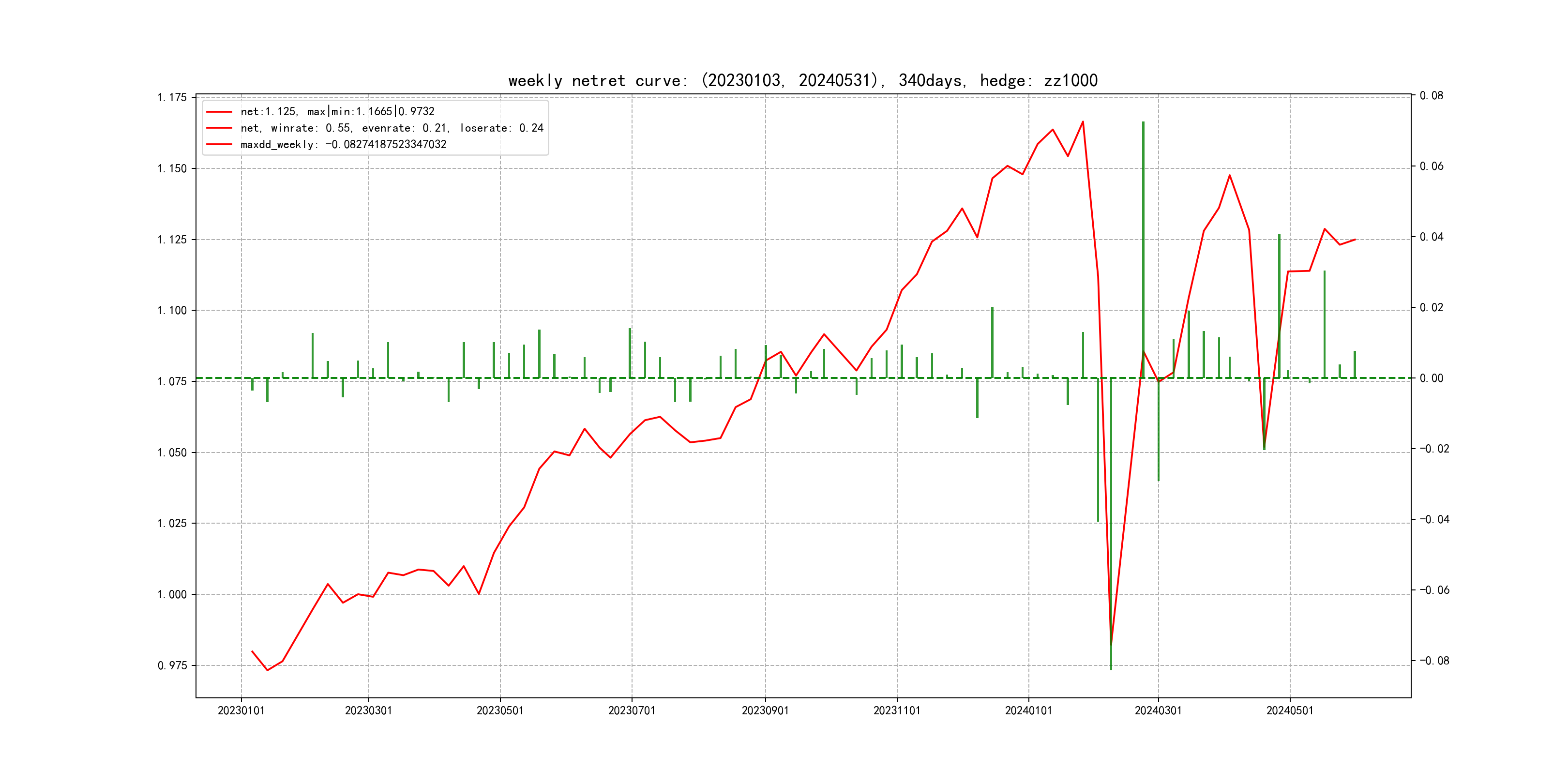Click the -0.08 right axis label
This screenshot has height=784, width=1568.
tap(1434, 661)
